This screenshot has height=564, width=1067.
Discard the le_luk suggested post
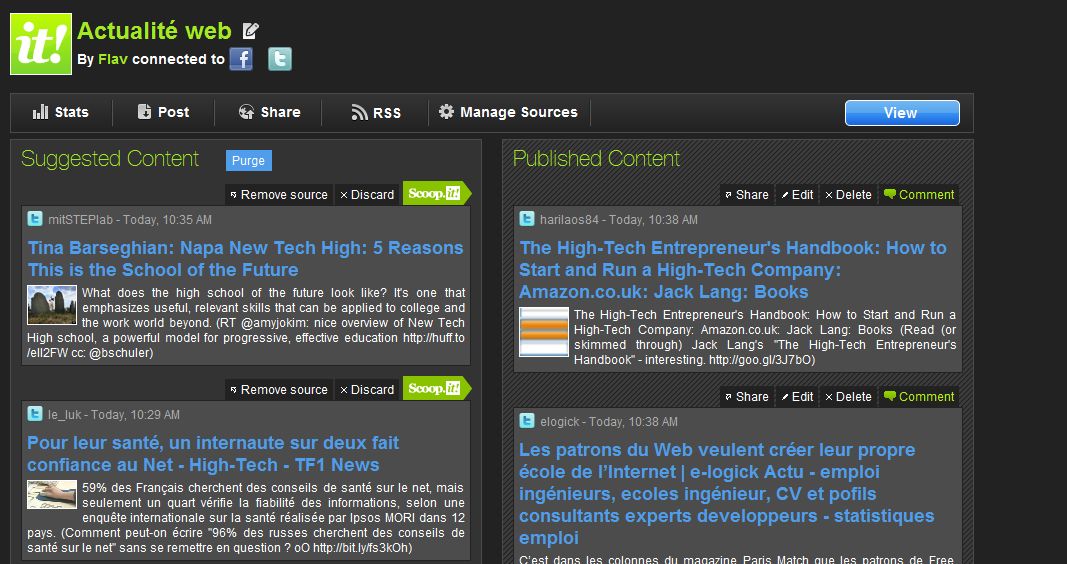click(x=367, y=390)
